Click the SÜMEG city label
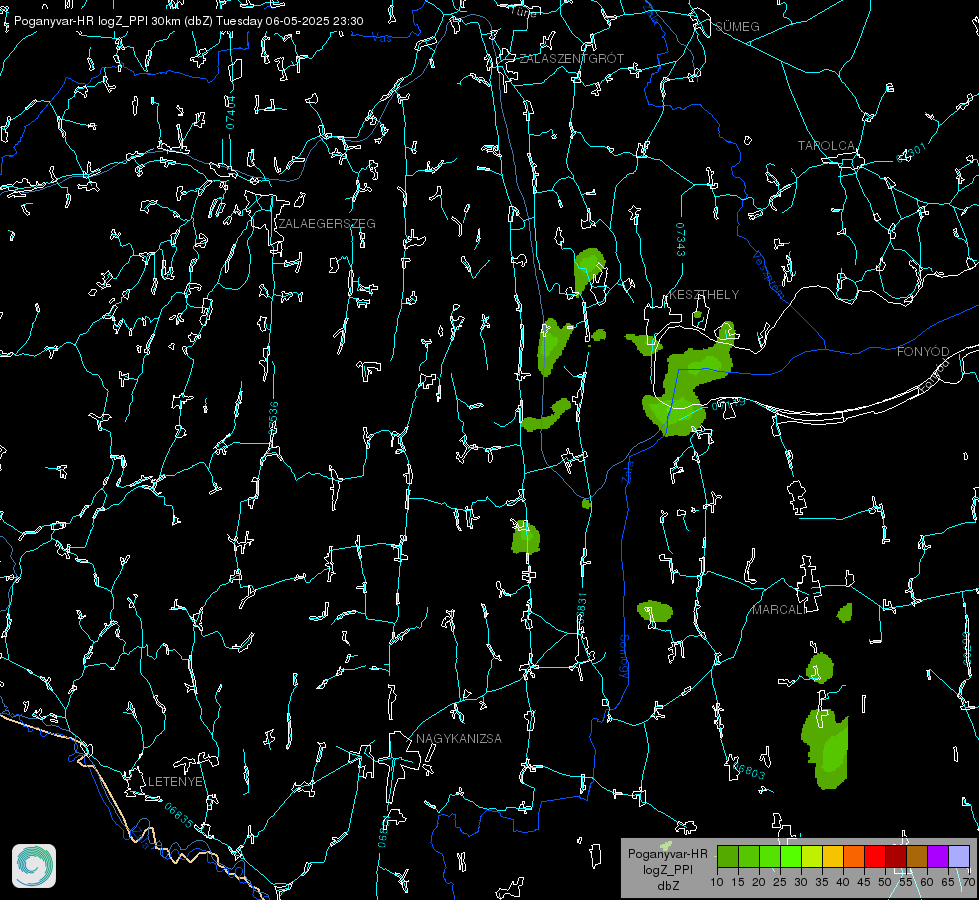Screen dimensions: 979x900 [737, 26]
